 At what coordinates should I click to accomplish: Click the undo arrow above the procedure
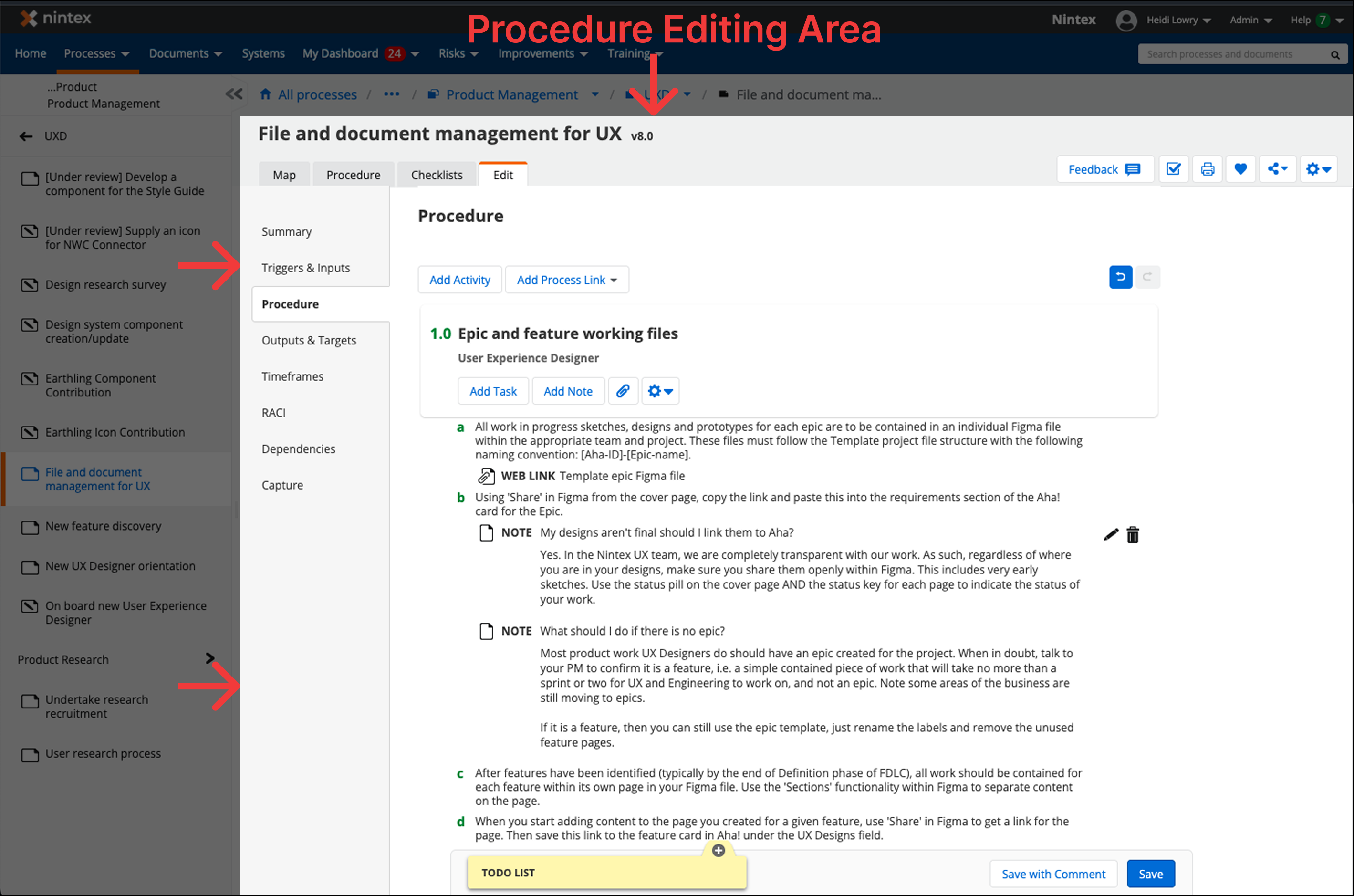(x=1120, y=277)
